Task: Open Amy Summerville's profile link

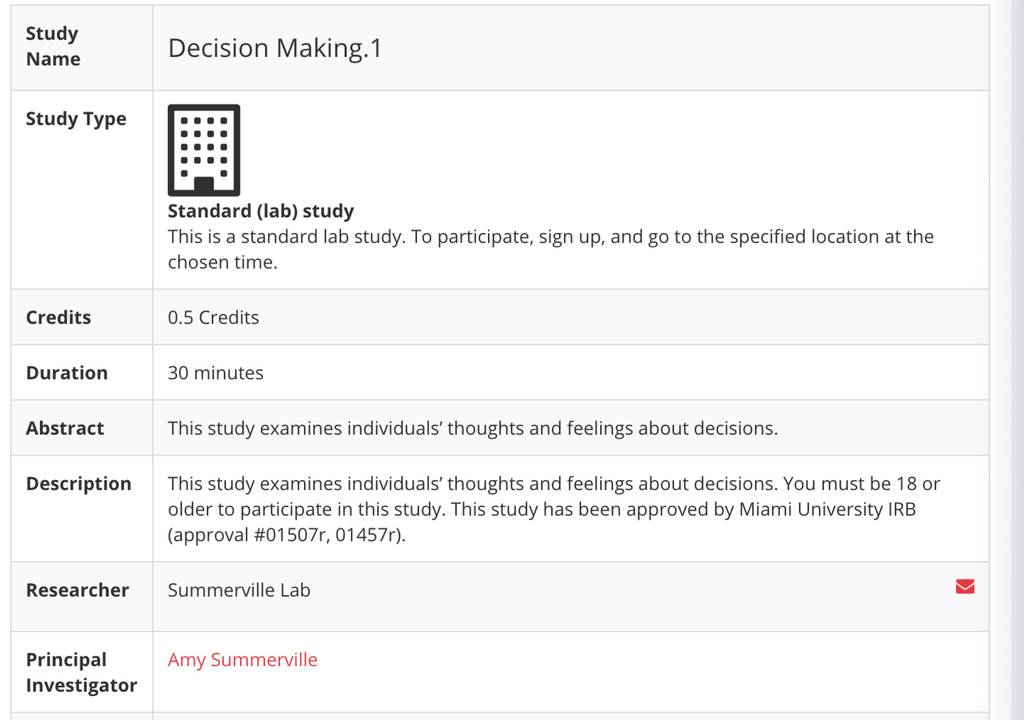Action: tap(242, 660)
